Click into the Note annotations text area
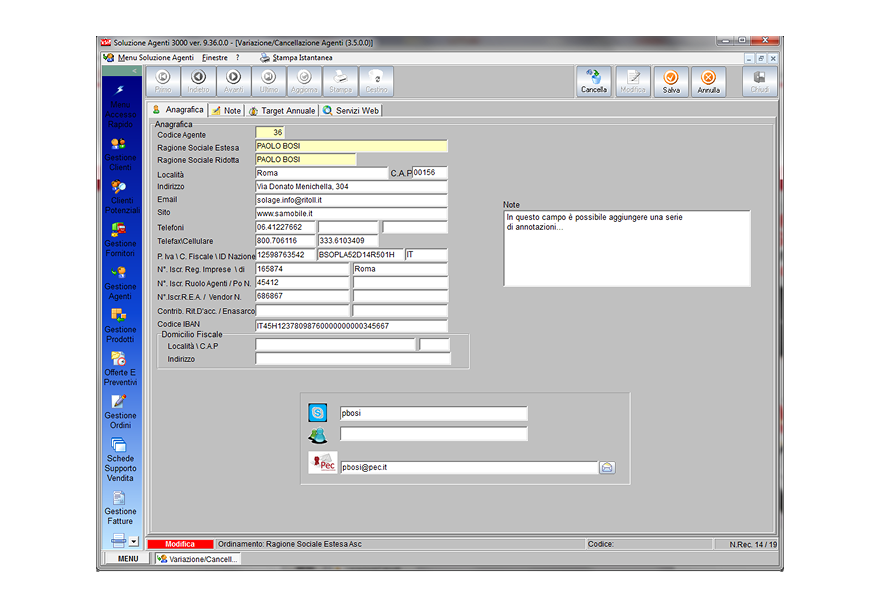This screenshot has height=606, width=878. (626, 248)
